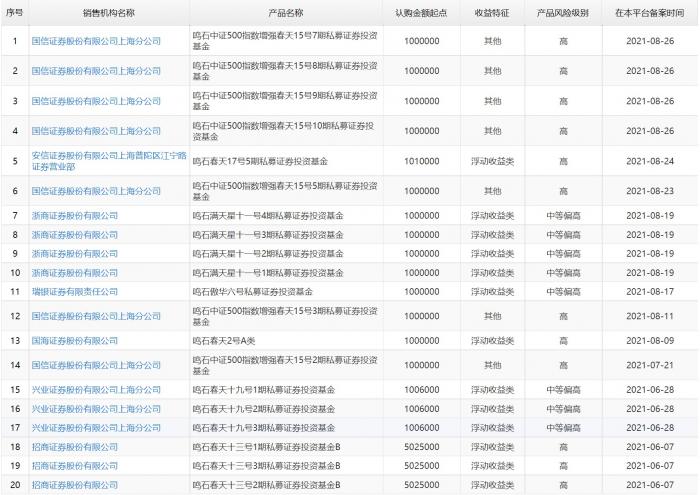Image resolution: width=700 pixels, height=495 pixels.
Task: Select product 鸣石满天星十一号4期私募证券投资基金
Action: [268, 216]
